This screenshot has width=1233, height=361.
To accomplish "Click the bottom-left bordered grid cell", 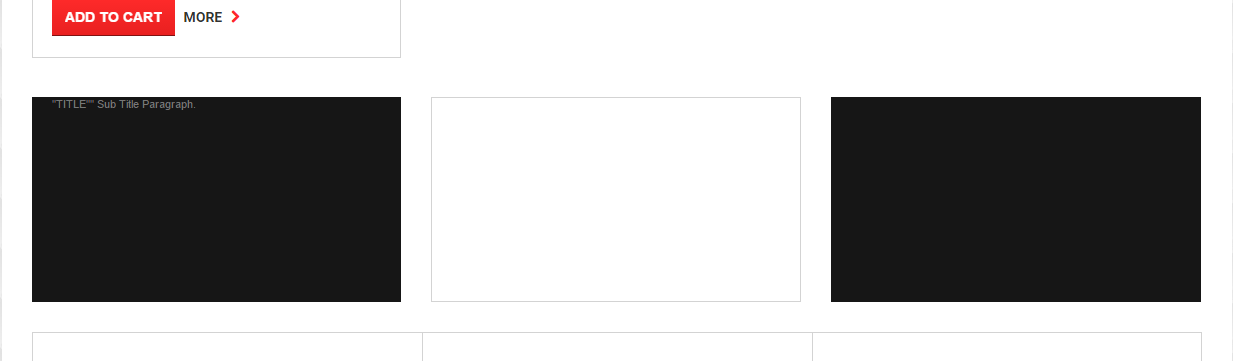I will (228, 347).
